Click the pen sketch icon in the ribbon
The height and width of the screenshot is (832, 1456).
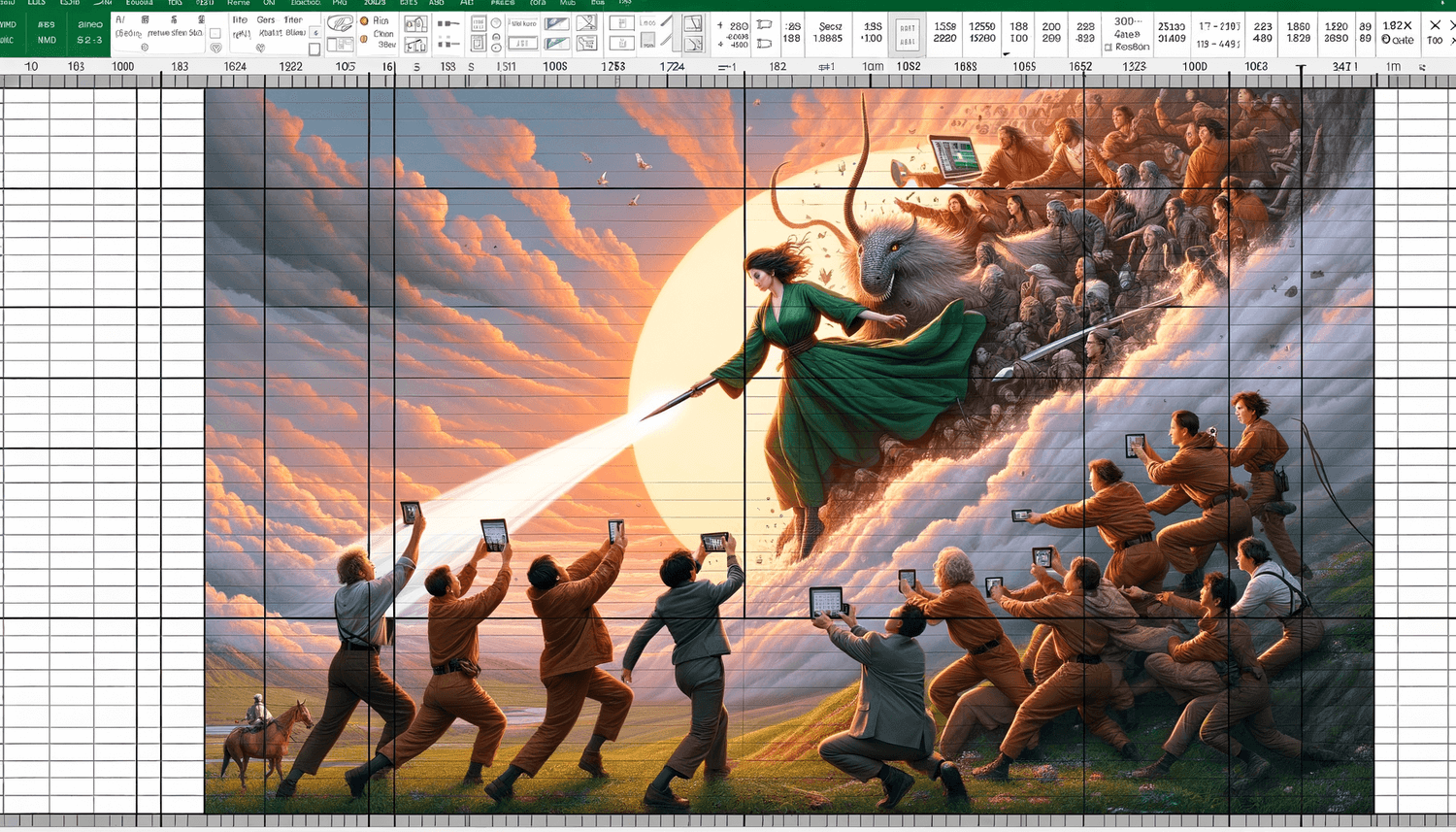[x=340, y=23]
